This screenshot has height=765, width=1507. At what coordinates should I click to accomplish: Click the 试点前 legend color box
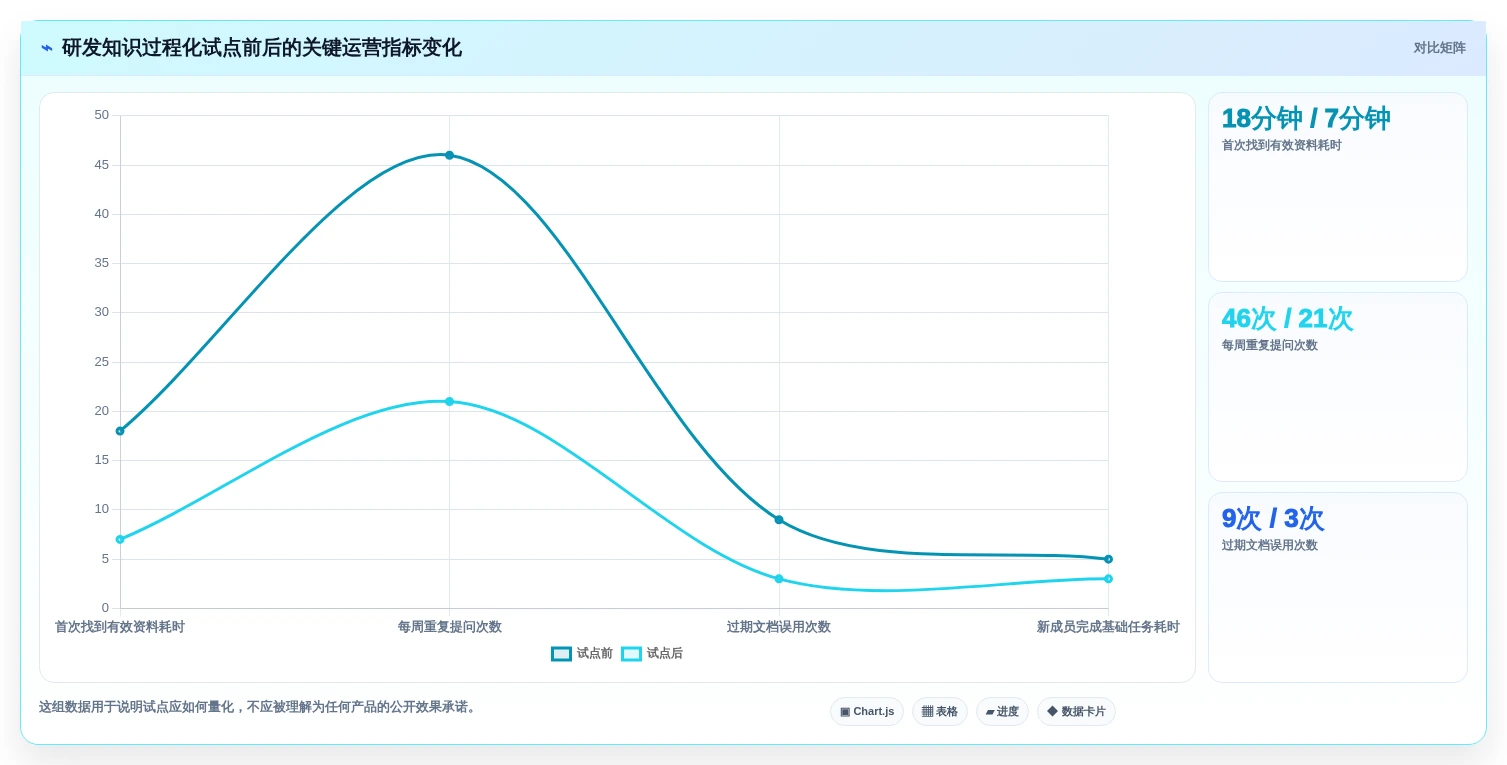[x=561, y=654]
